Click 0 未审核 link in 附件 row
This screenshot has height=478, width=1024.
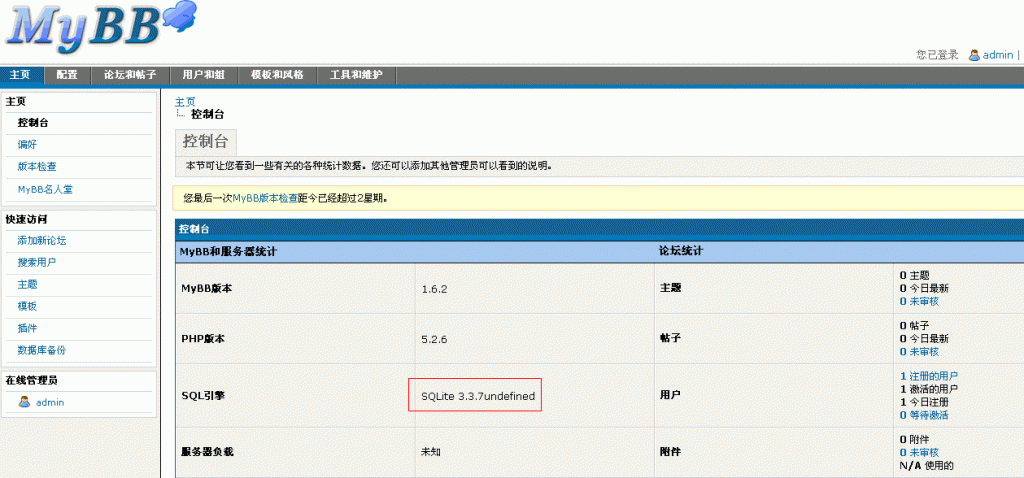point(919,453)
